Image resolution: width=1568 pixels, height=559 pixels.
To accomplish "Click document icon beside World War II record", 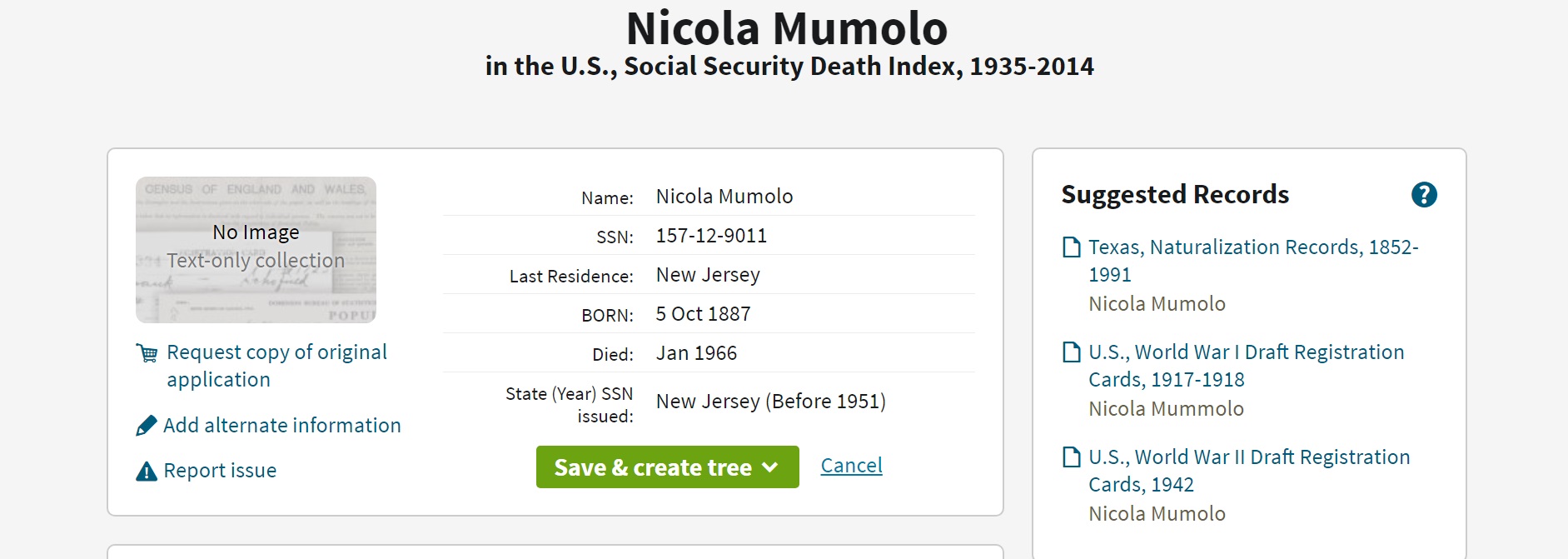I will (x=1072, y=457).
